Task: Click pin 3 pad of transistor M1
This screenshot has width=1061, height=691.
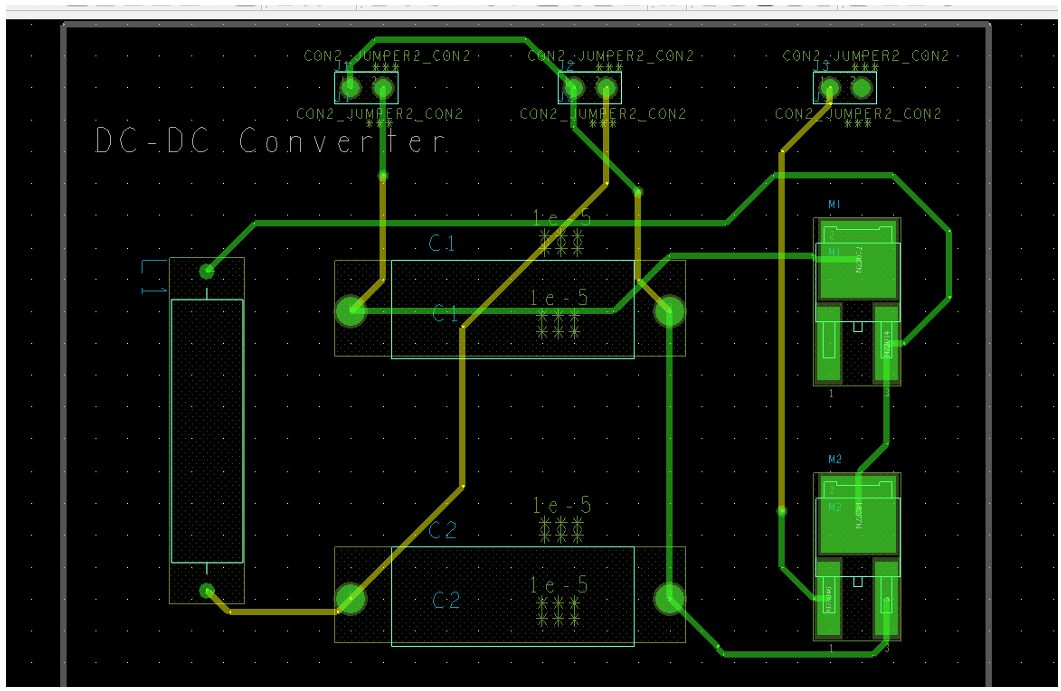Action: (887, 345)
